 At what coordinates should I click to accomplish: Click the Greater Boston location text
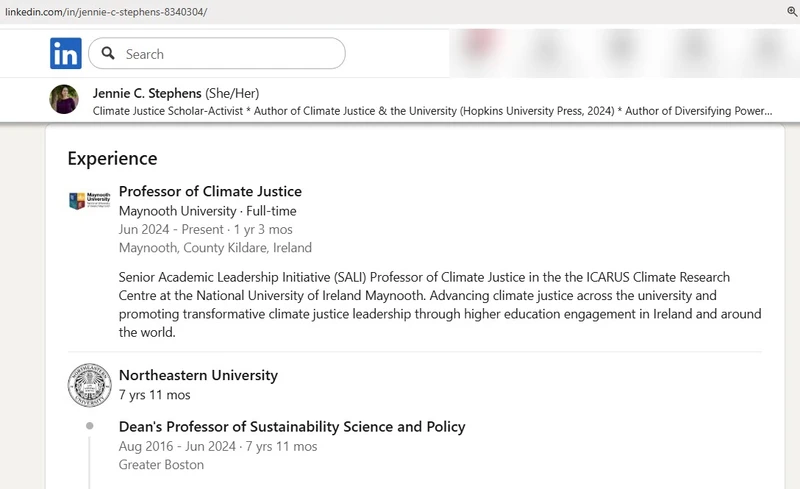click(161, 464)
